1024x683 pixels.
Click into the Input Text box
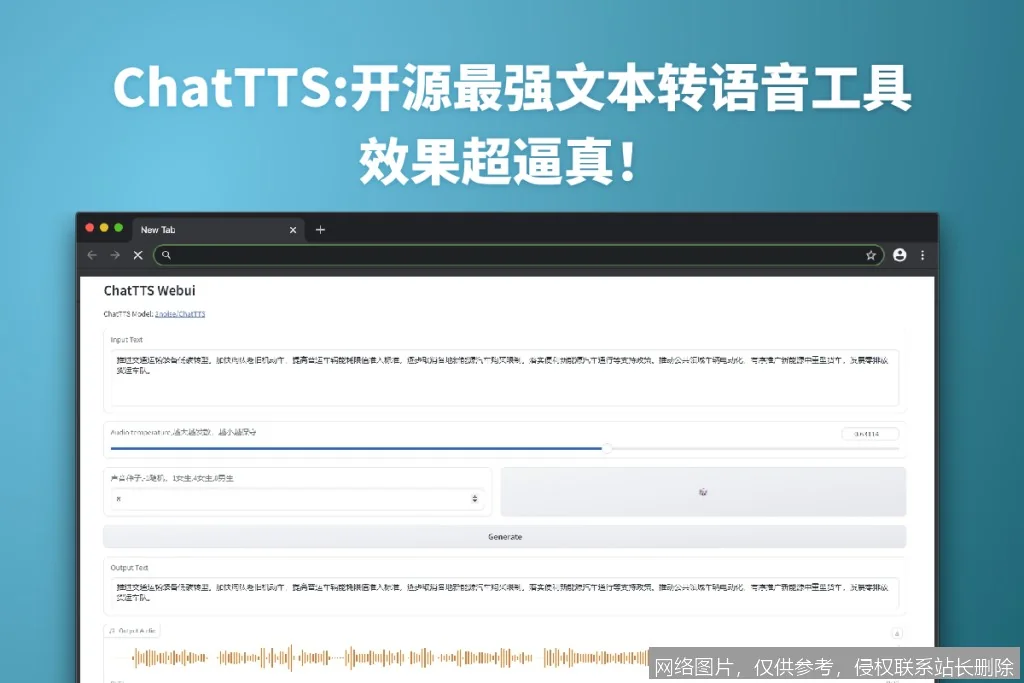[x=504, y=377]
